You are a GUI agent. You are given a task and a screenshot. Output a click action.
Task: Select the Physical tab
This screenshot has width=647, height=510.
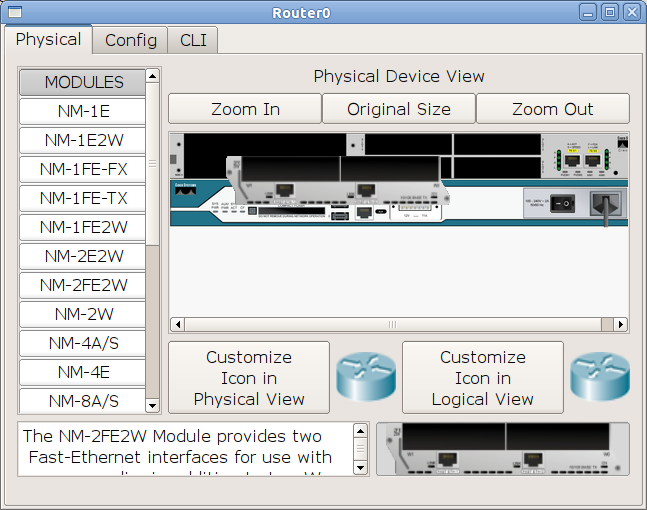pos(48,40)
